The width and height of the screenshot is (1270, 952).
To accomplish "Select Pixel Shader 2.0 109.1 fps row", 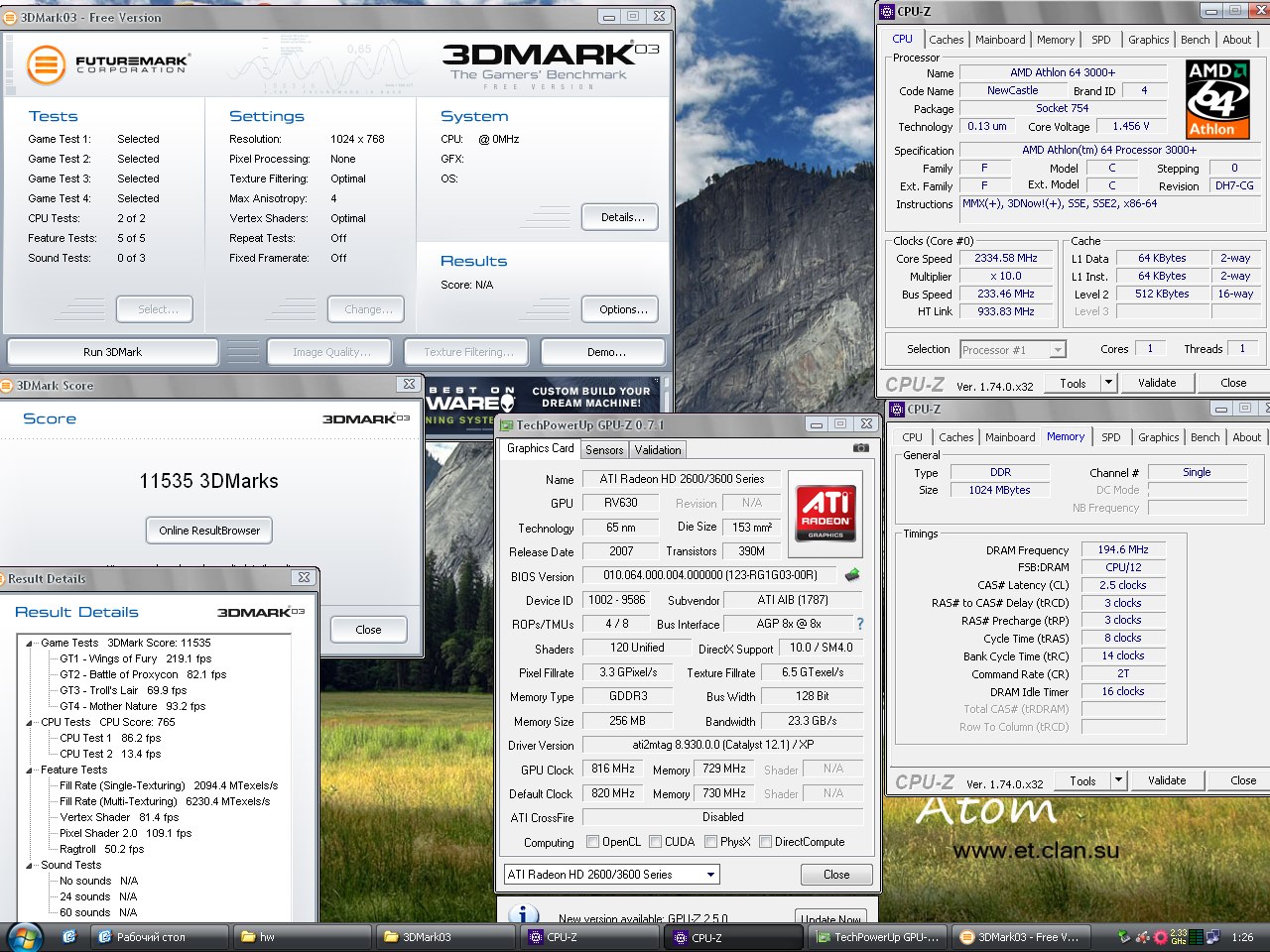I will (125, 833).
